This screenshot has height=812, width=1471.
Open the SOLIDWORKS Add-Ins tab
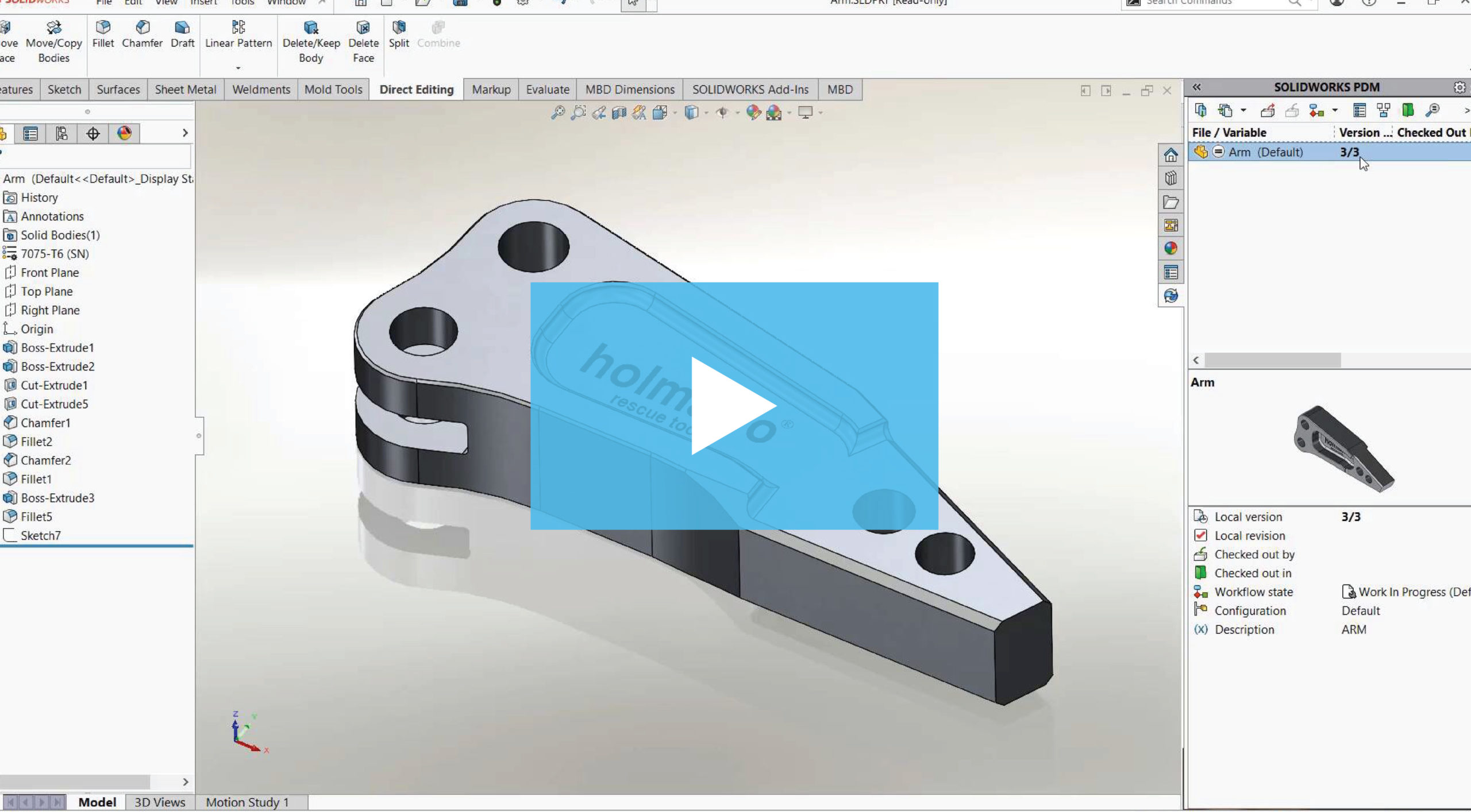[750, 90]
